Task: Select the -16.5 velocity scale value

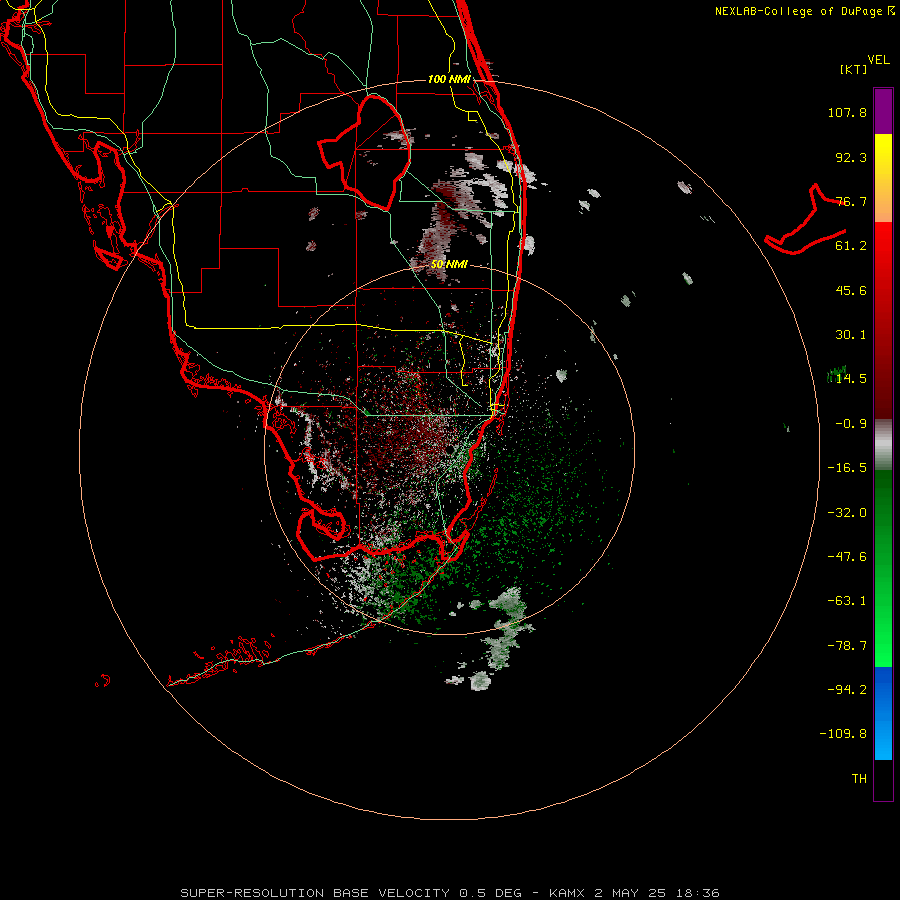Action: tap(847, 468)
